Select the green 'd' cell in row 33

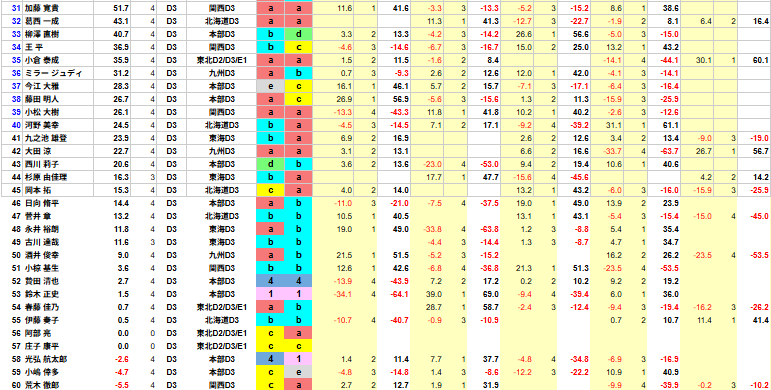(x=298, y=34)
